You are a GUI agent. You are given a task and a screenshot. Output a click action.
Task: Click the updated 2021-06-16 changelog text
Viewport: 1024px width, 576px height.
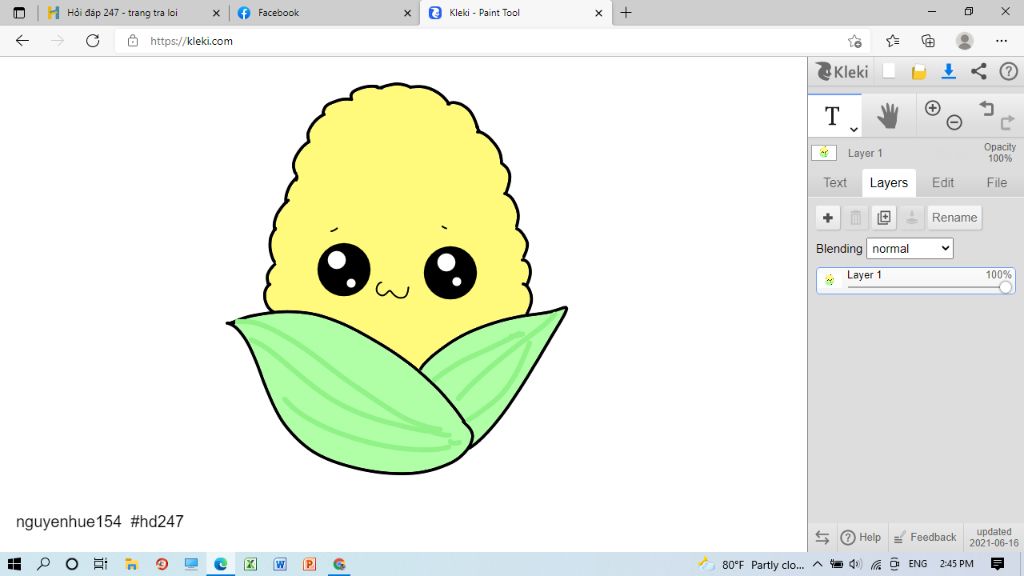(x=994, y=537)
